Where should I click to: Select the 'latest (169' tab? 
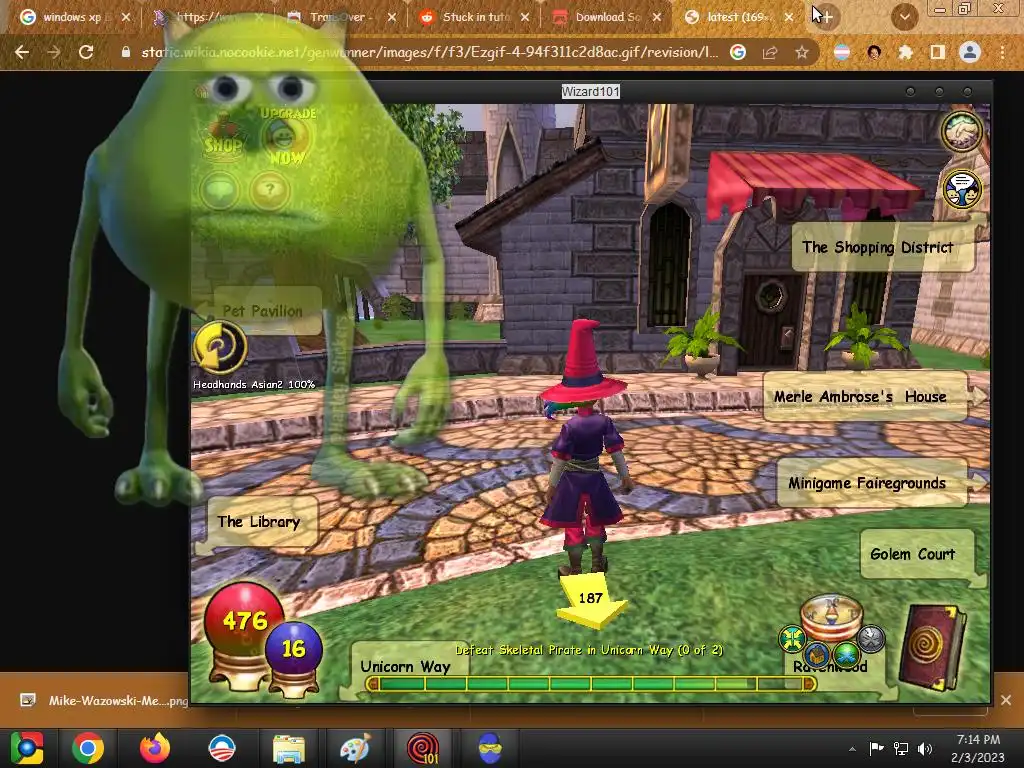(738, 17)
